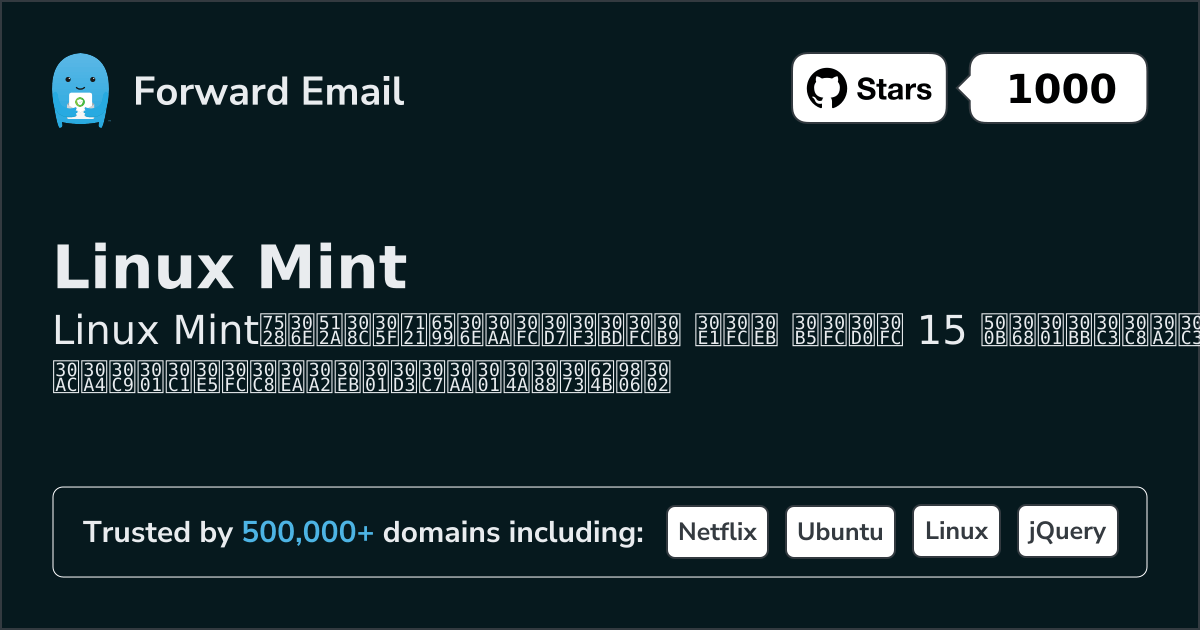
Task: Select the Ubuntu badge
Action: click(x=840, y=532)
